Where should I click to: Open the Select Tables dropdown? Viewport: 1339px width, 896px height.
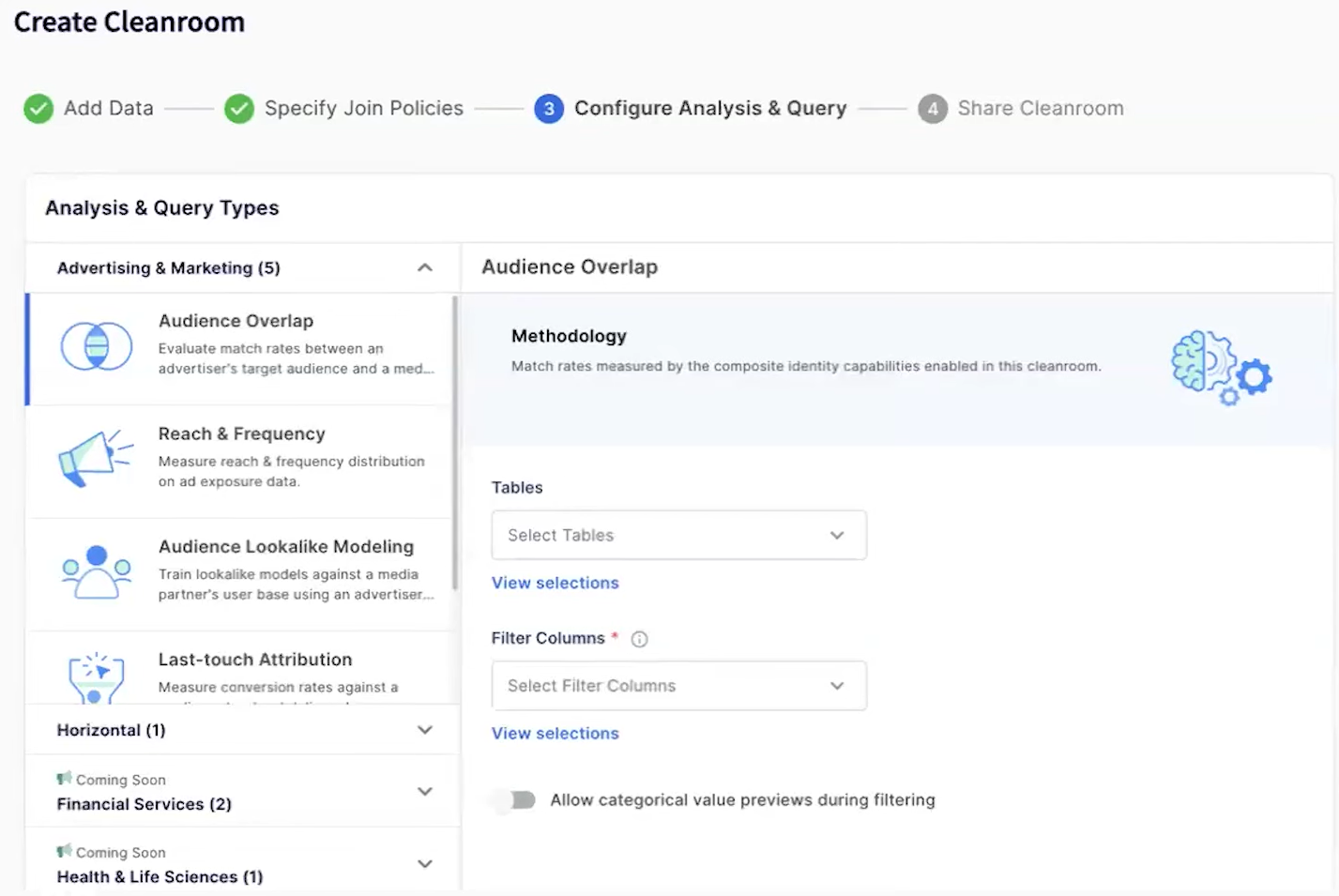click(677, 535)
